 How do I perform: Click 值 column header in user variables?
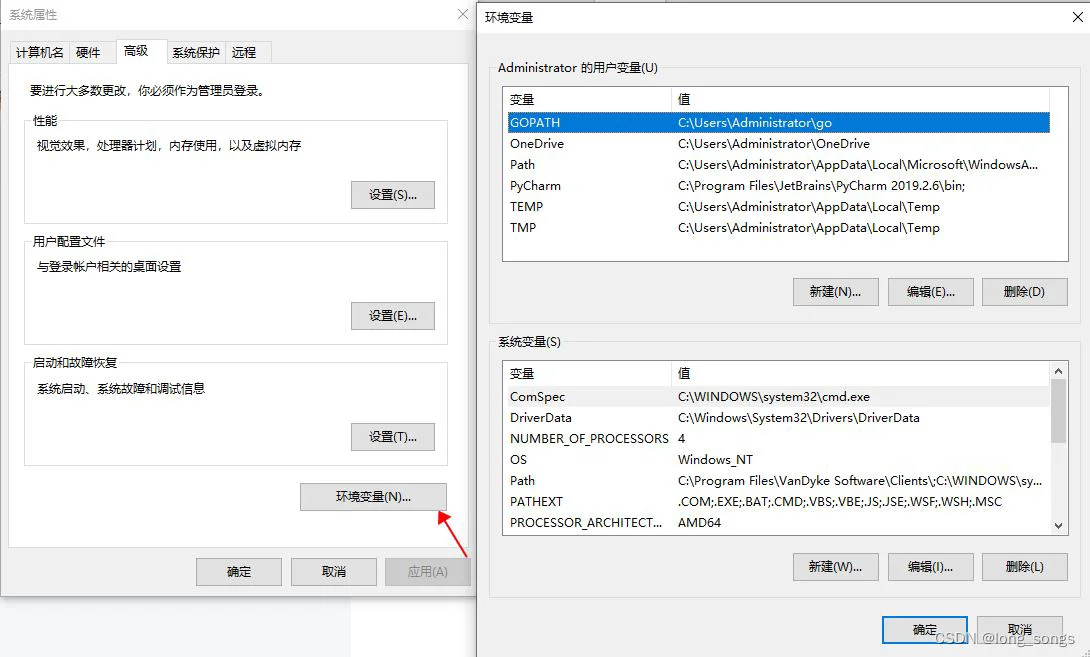pyautogui.click(x=861, y=99)
